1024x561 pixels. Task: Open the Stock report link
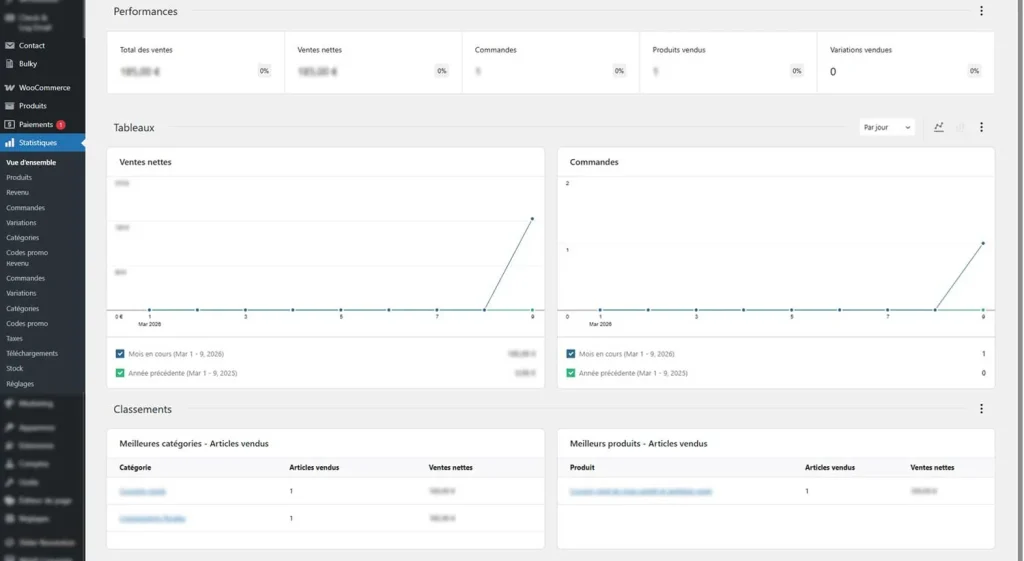click(x=15, y=369)
